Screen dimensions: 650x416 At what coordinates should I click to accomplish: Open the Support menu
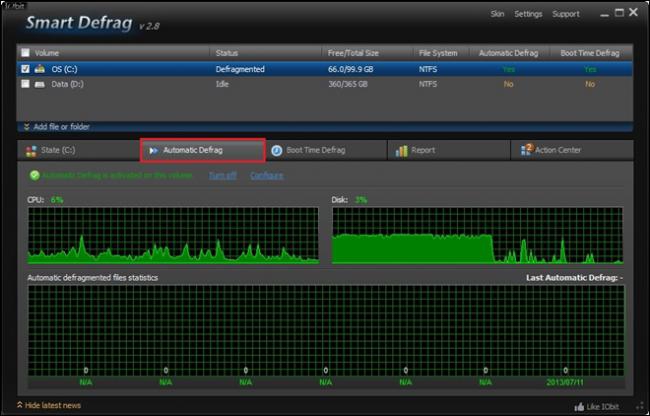click(565, 14)
